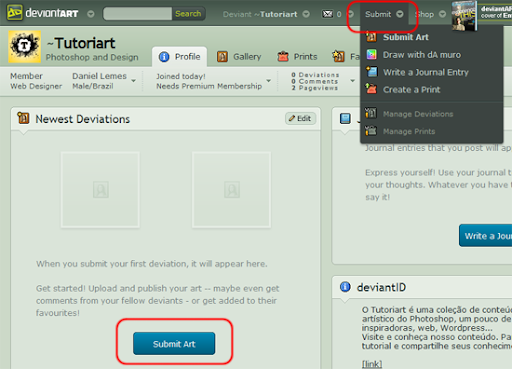Expand the Needs Premium Membership arrow

pyautogui.click(x=269, y=81)
